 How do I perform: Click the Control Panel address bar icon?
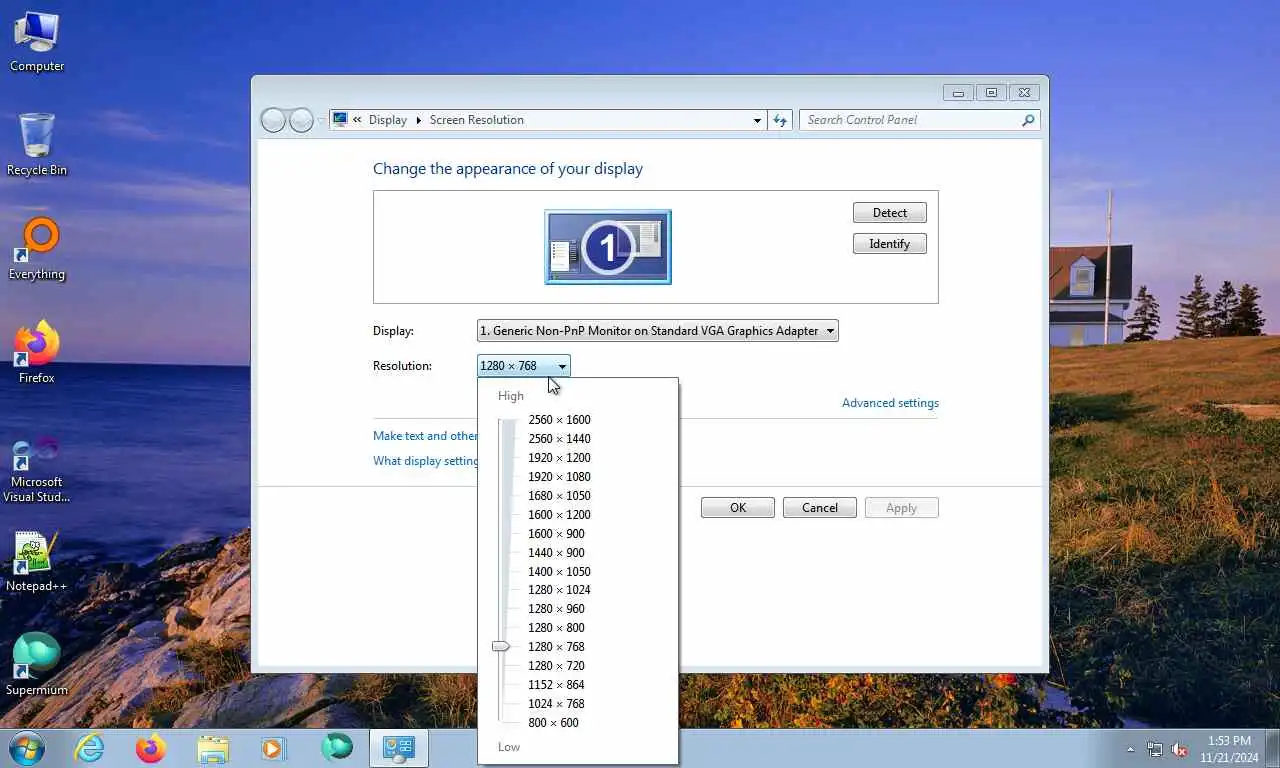pos(340,119)
